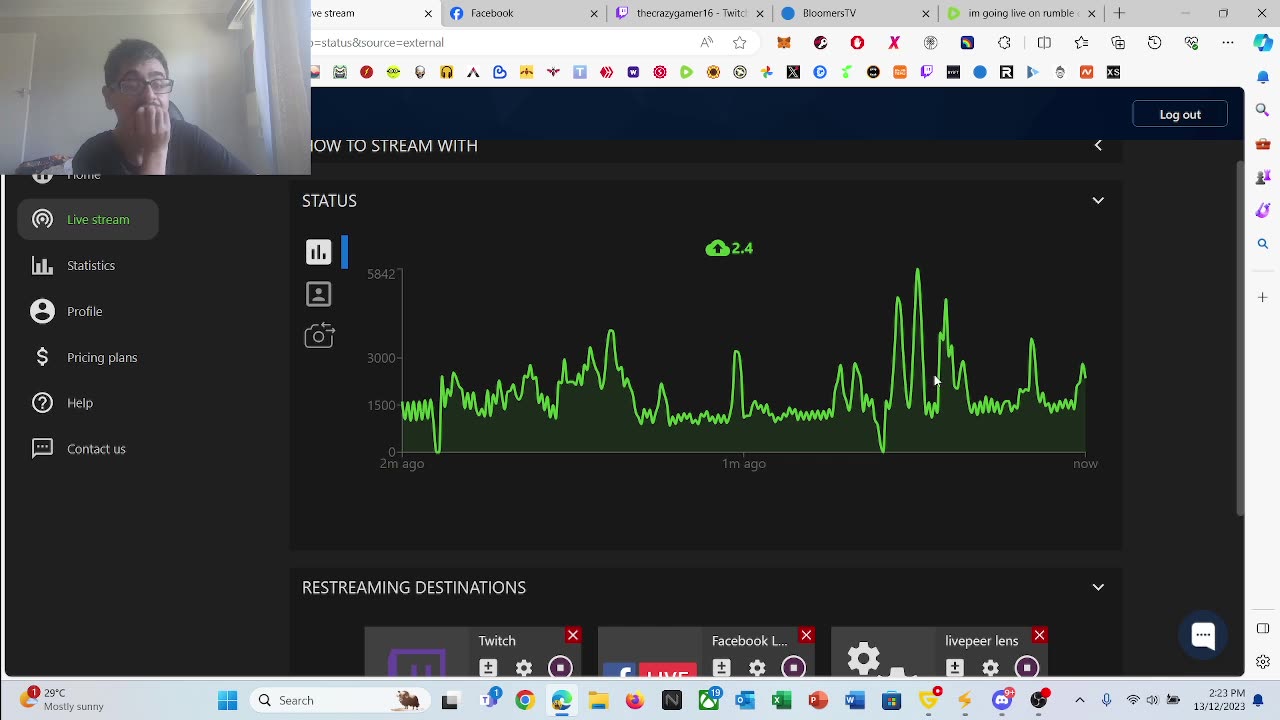Switch to thecrazygamer16 Twitch tab
Viewport: 1280px width, 720px height.
tap(690, 13)
